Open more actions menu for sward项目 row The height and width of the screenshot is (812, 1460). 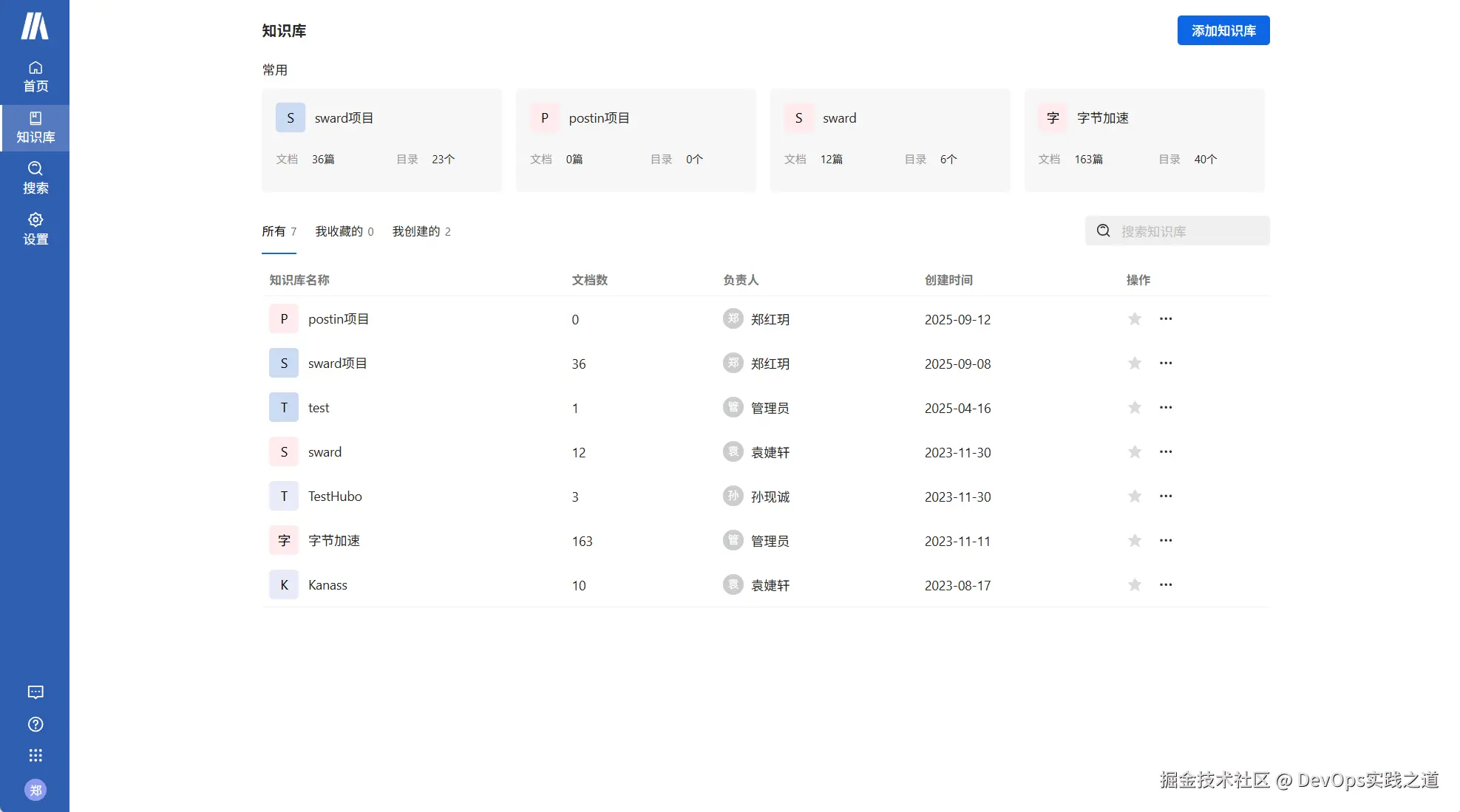[1166, 364]
